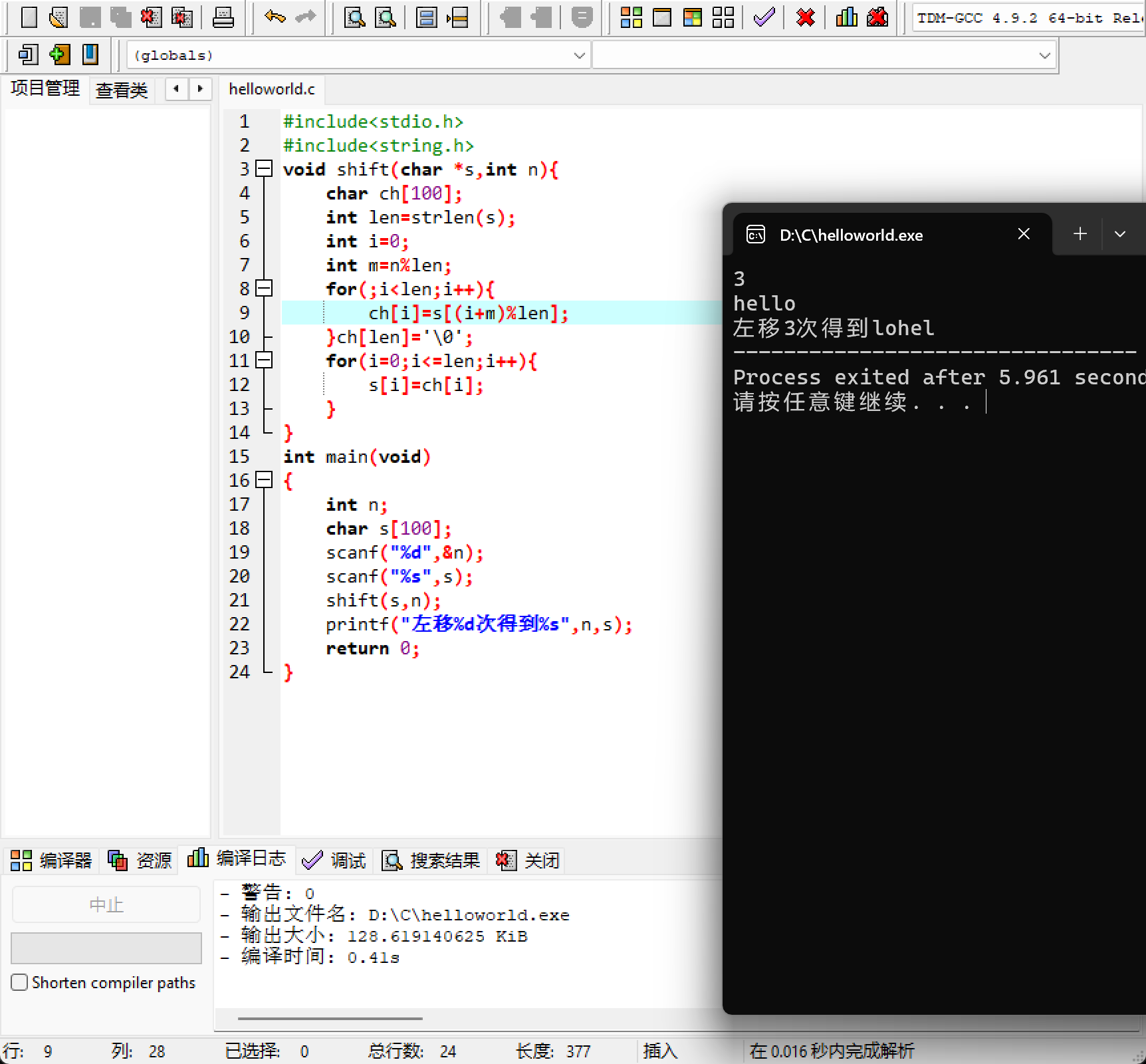The image size is (1146, 1064).
Task: Click the Rebuild All gray-squares icon
Action: click(723, 17)
